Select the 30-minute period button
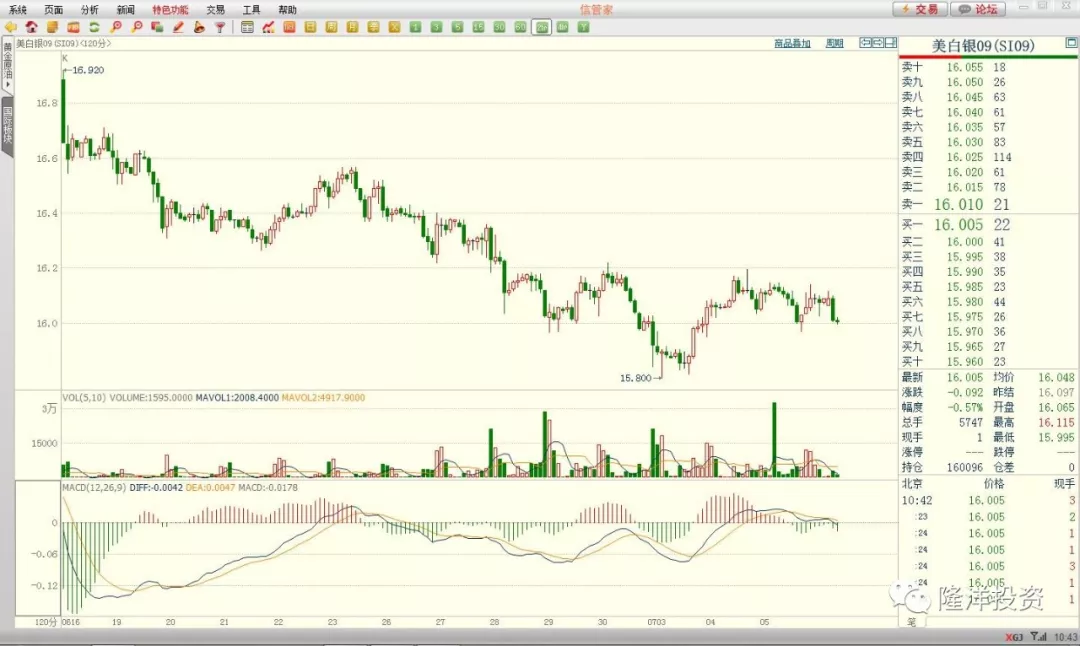The image size is (1080, 646). [x=499, y=27]
